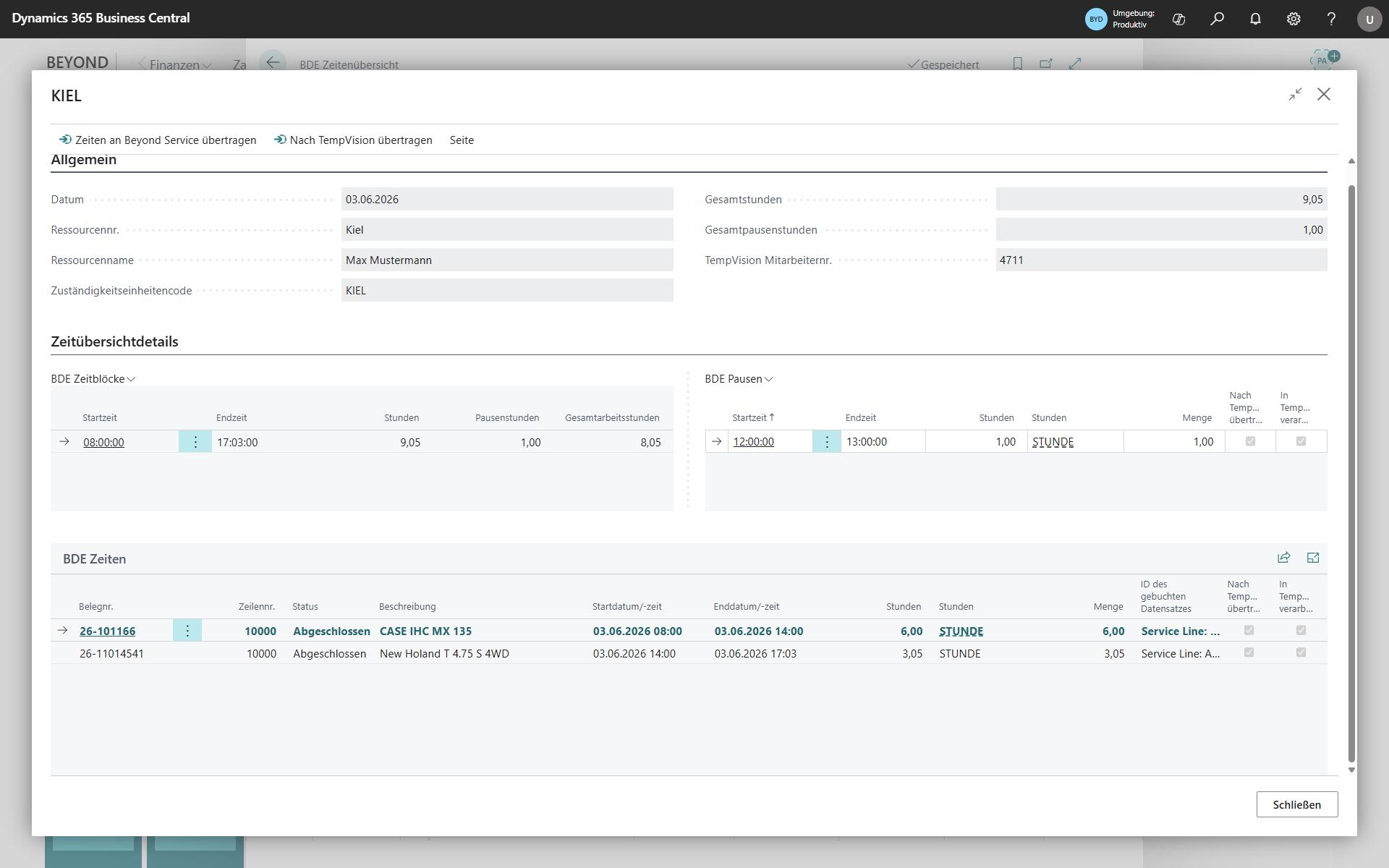Toggle In Temp checkbox for 26-101166

1301,630
